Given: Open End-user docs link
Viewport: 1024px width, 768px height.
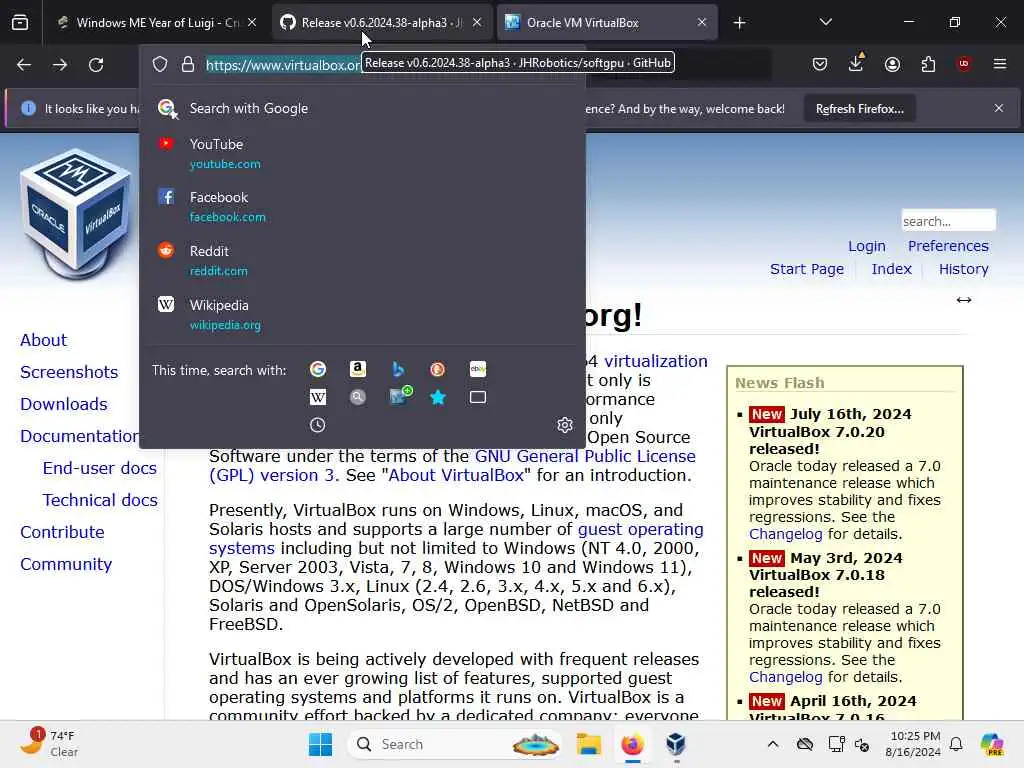Looking at the screenshot, I should point(99,468).
